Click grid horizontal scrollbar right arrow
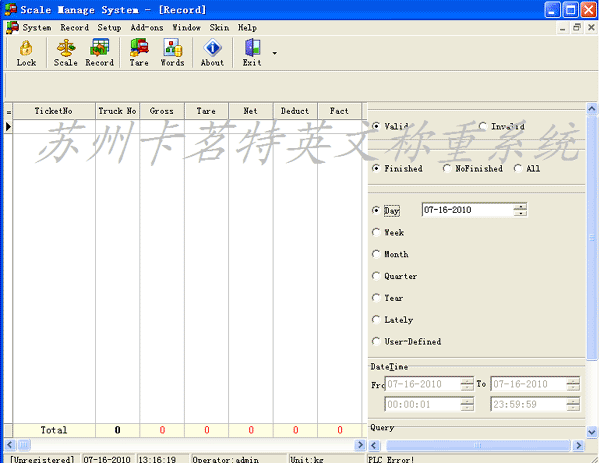The width and height of the screenshot is (600, 463). (360, 445)
